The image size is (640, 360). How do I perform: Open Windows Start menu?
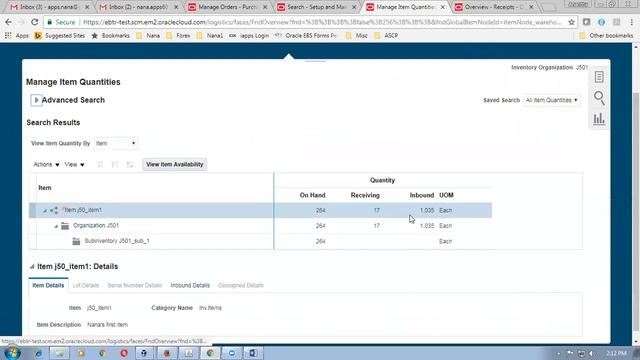[12, 353]
